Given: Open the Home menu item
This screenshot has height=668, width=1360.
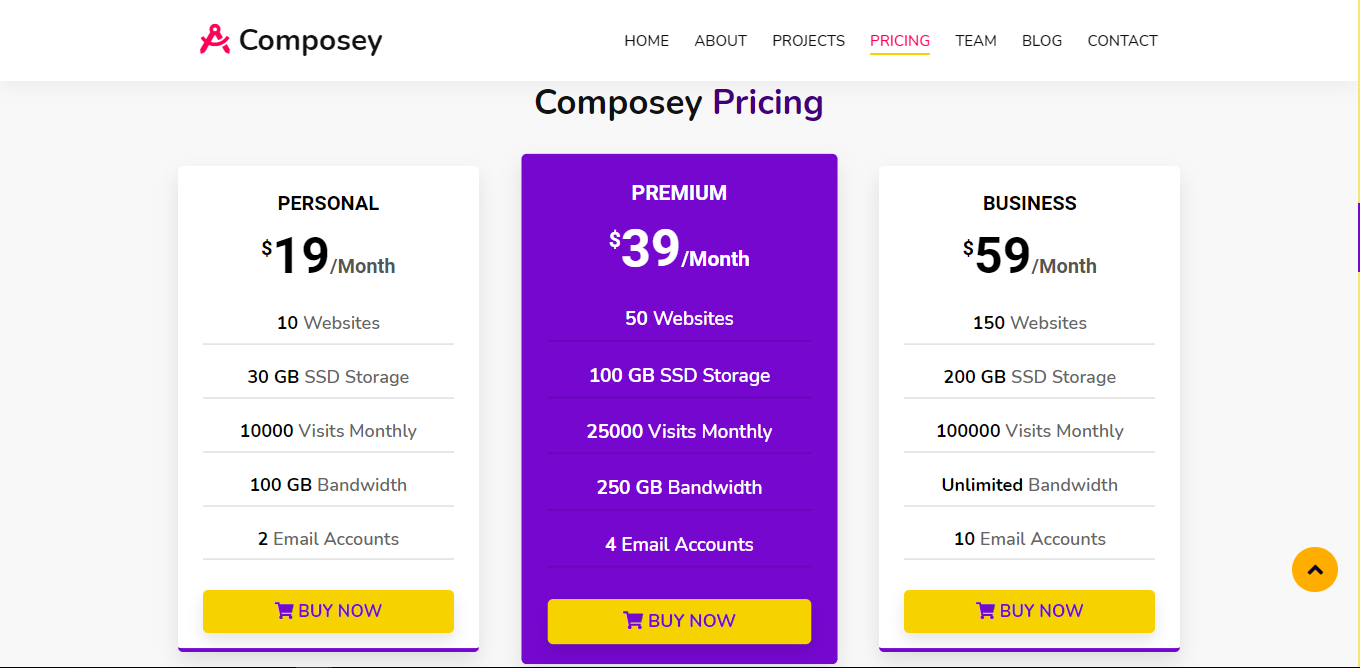Looking at the screenshot, I should click(646, 41).
